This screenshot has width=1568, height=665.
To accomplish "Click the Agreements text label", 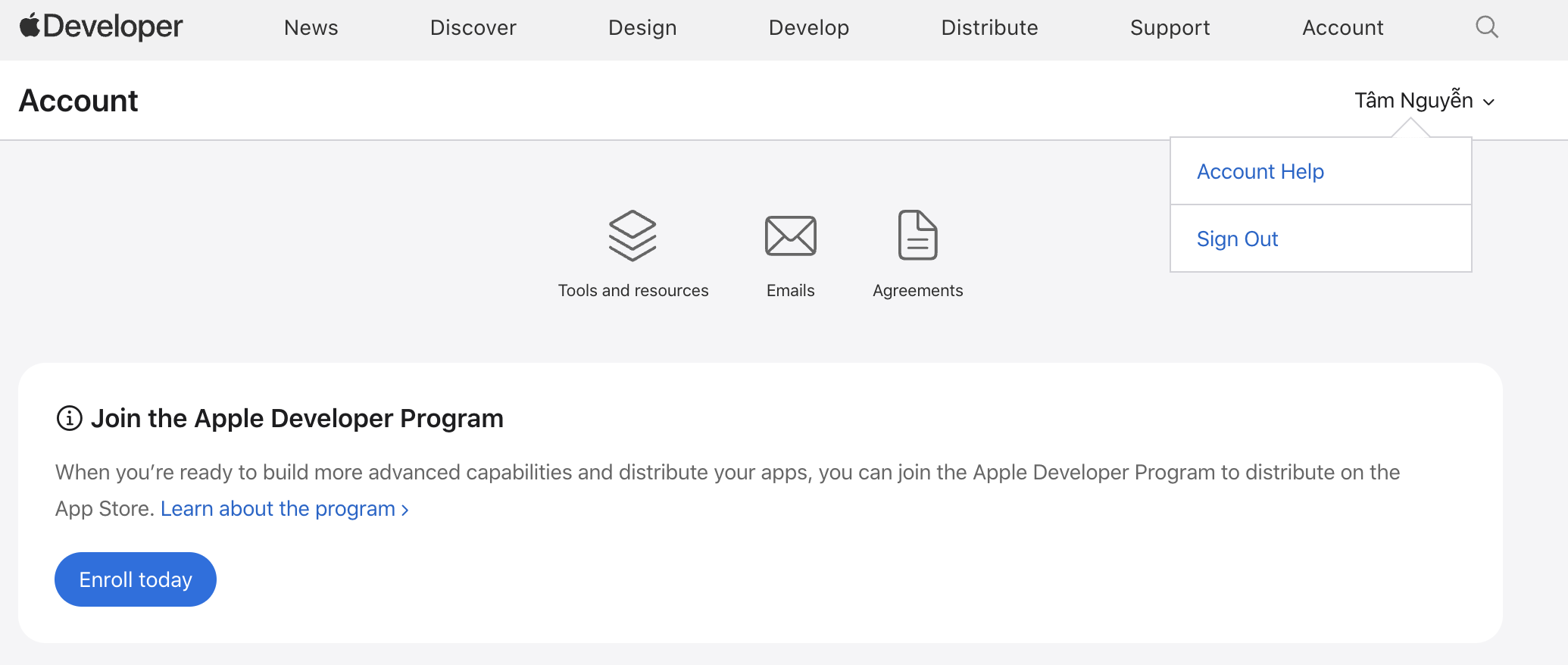I will click(x=917, y=291).
